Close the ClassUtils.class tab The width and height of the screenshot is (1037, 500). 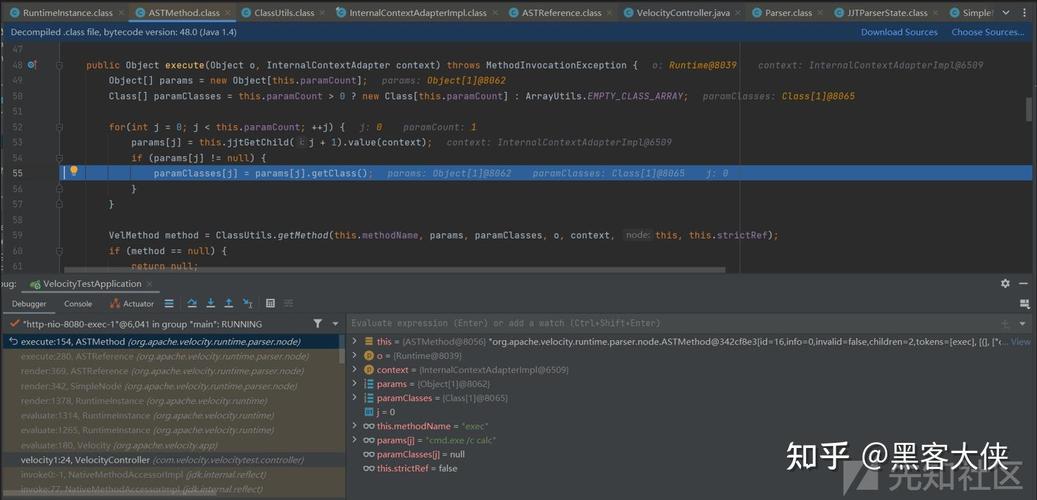(x=322, y=13)
